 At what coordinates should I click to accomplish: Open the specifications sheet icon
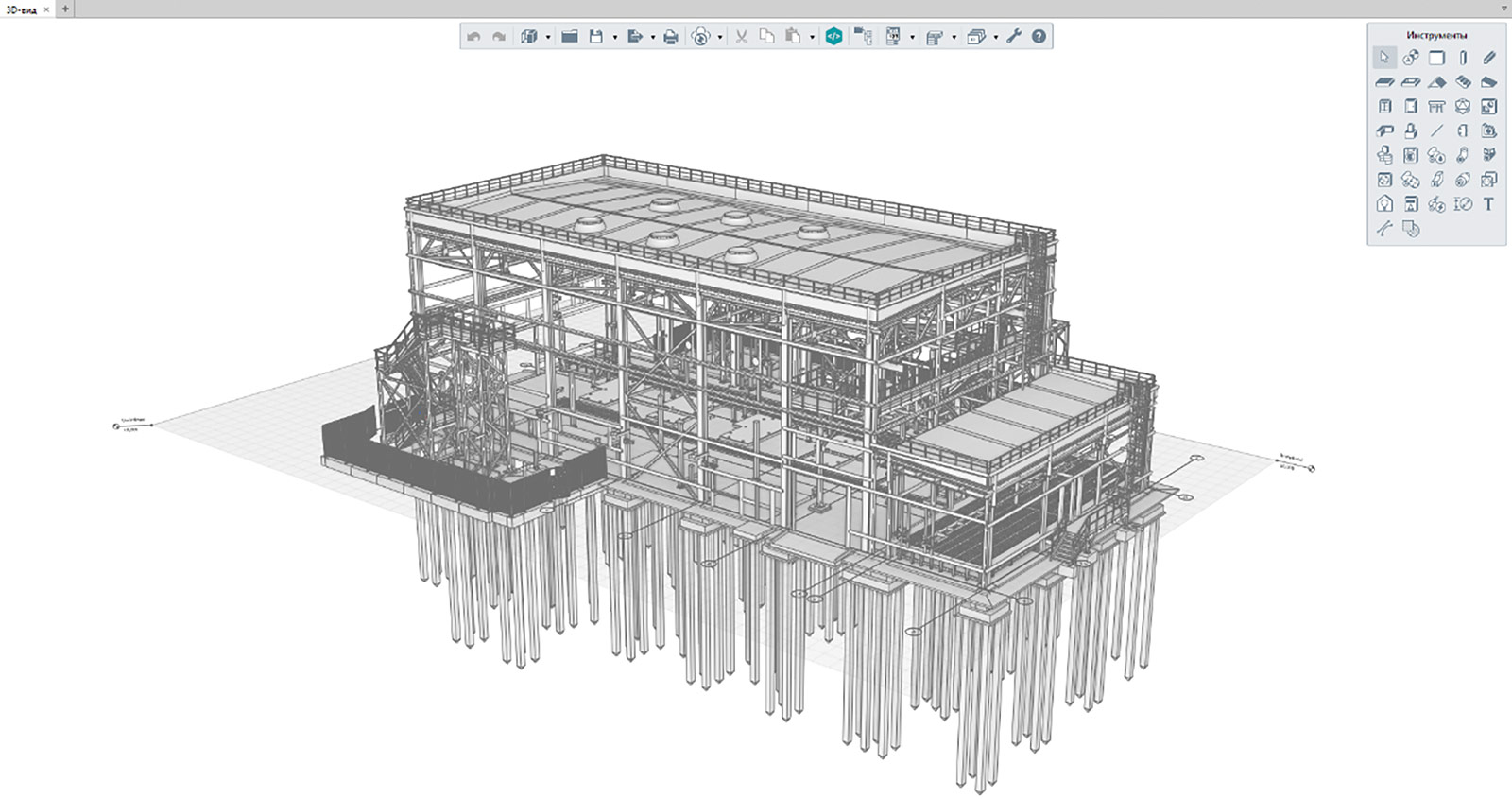tap(893, 37)
